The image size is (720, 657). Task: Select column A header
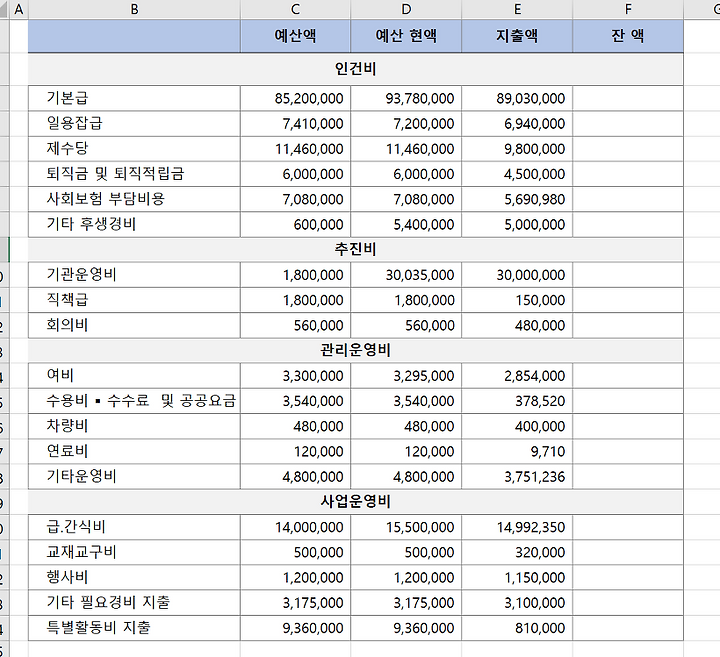pyautogui.click(x=19, y=9)
